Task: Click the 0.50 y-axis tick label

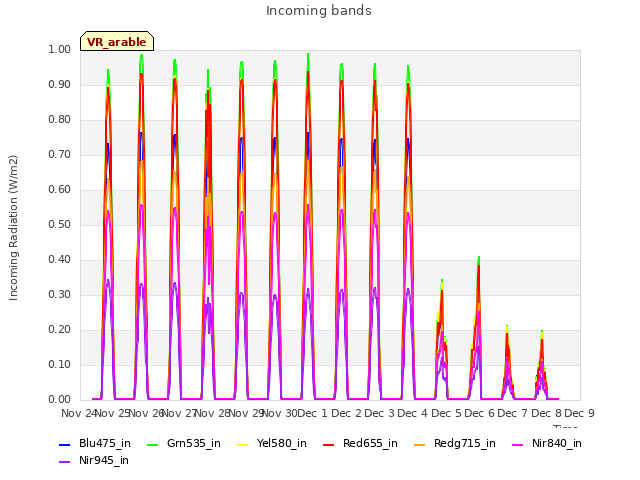Action: (60, 224)
